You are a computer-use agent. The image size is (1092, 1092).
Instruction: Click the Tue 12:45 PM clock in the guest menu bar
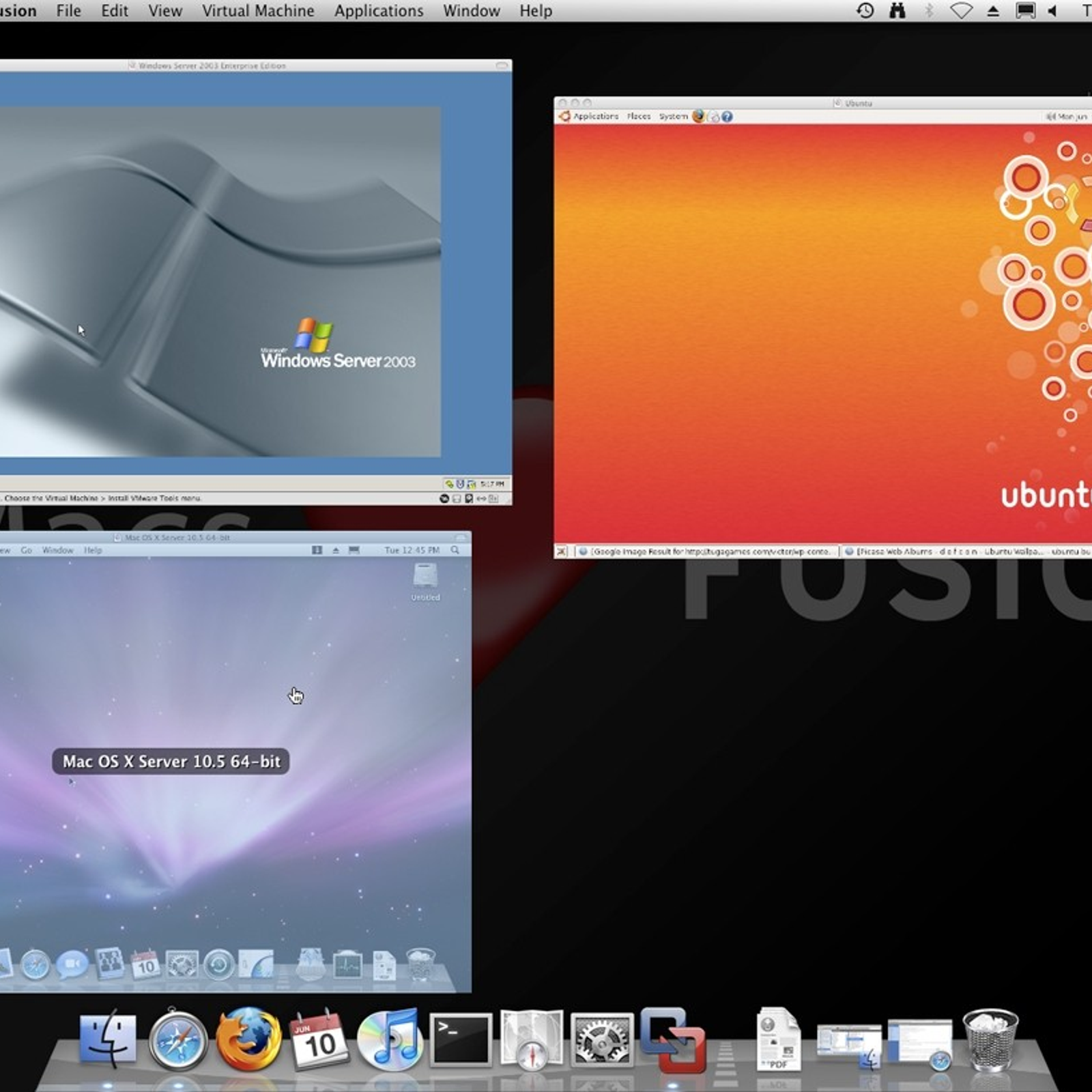tap(412, 550)
